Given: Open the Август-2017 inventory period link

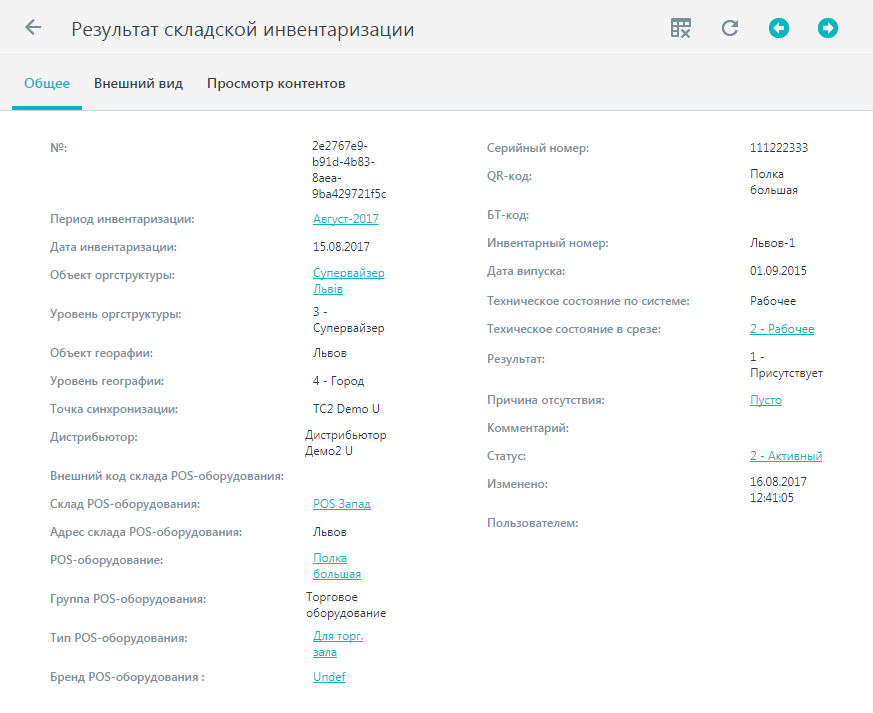Looking at the screenshot, I should pos(346,219).
